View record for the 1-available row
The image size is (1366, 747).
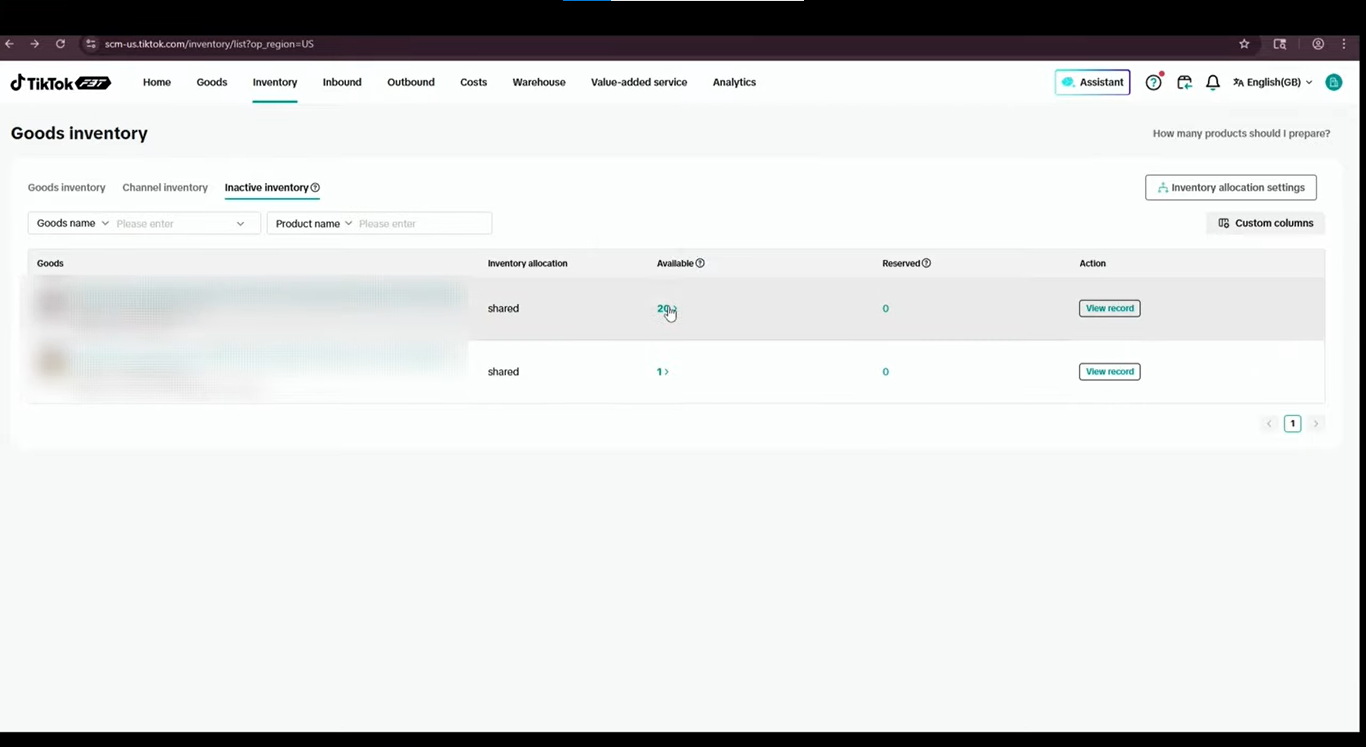[x=1110, y=372]
